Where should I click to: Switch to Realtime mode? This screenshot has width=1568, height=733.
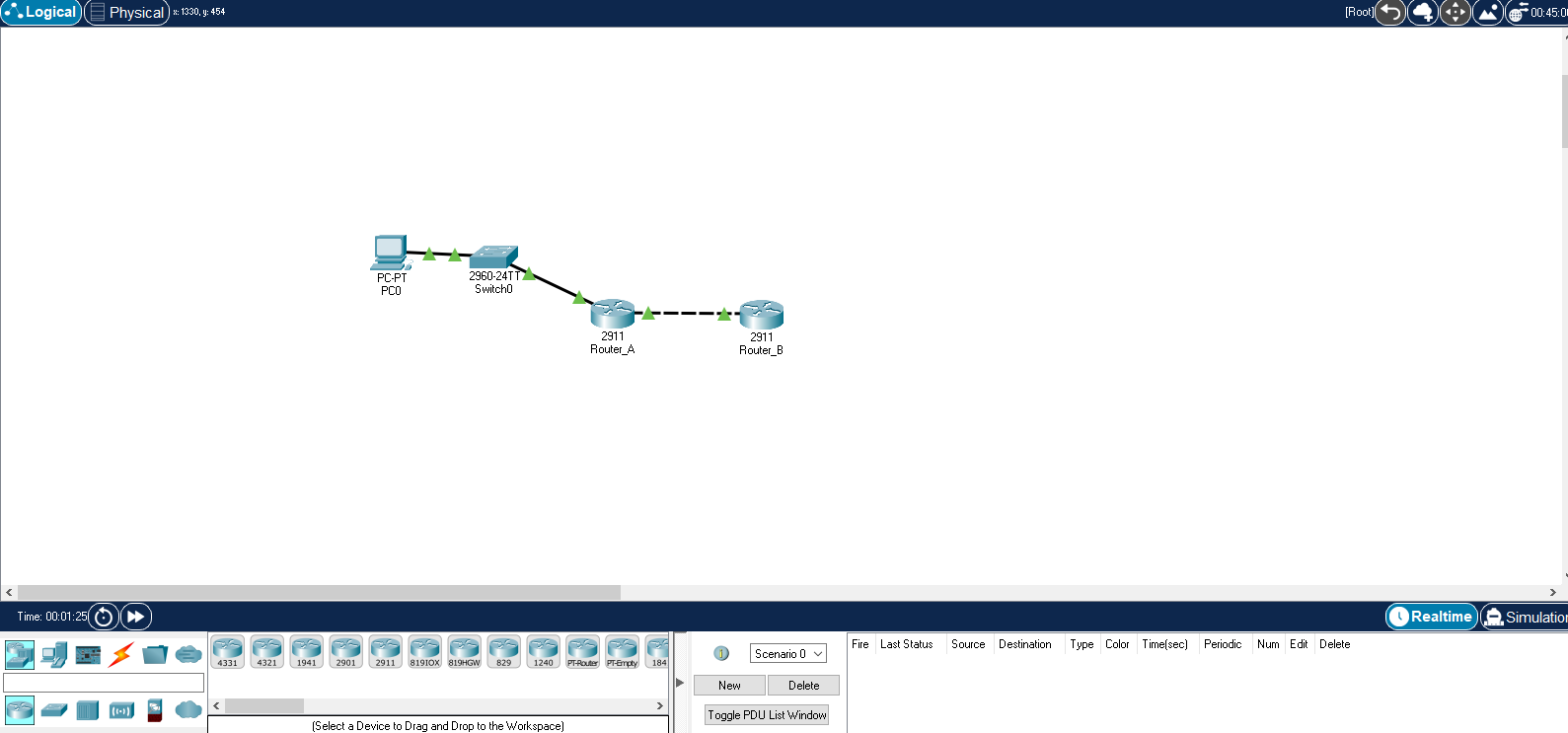coord(1432,617)
